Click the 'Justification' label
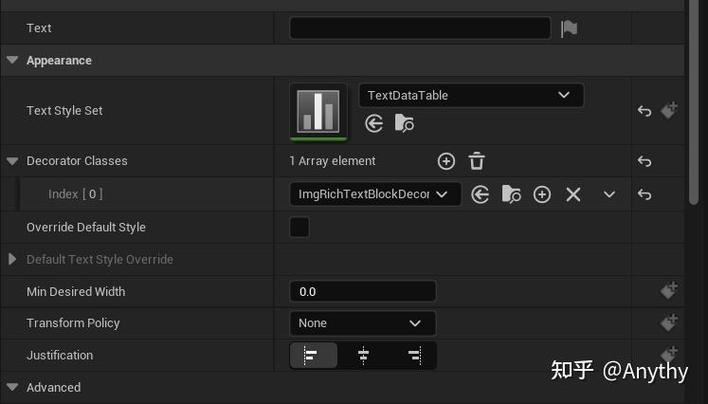708x404 pixels. [x=60, y=355]
